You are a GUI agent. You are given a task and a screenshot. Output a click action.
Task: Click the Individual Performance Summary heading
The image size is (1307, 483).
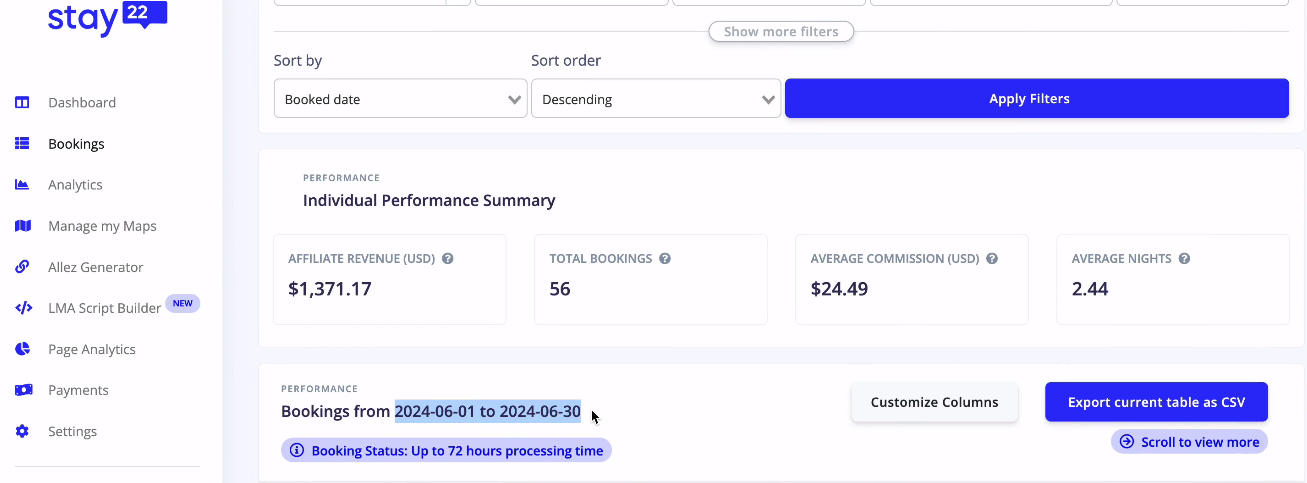tap(429, 200)
